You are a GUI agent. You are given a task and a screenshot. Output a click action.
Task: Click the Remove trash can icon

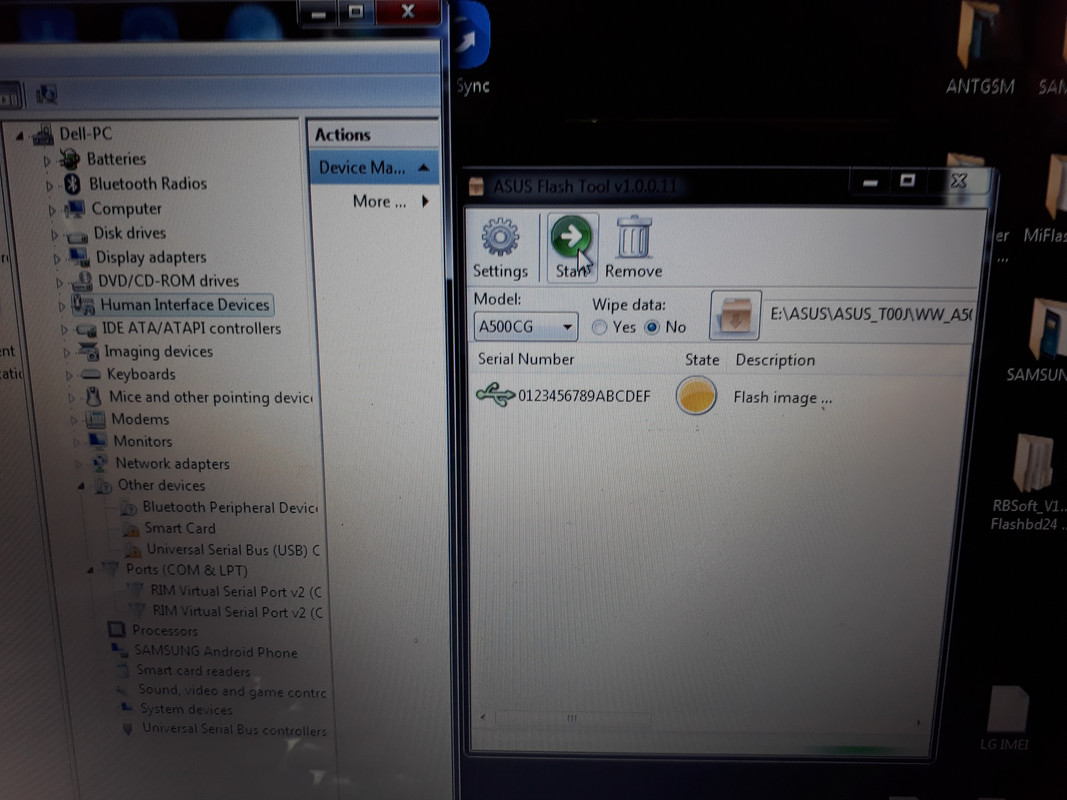coord(634,247)
